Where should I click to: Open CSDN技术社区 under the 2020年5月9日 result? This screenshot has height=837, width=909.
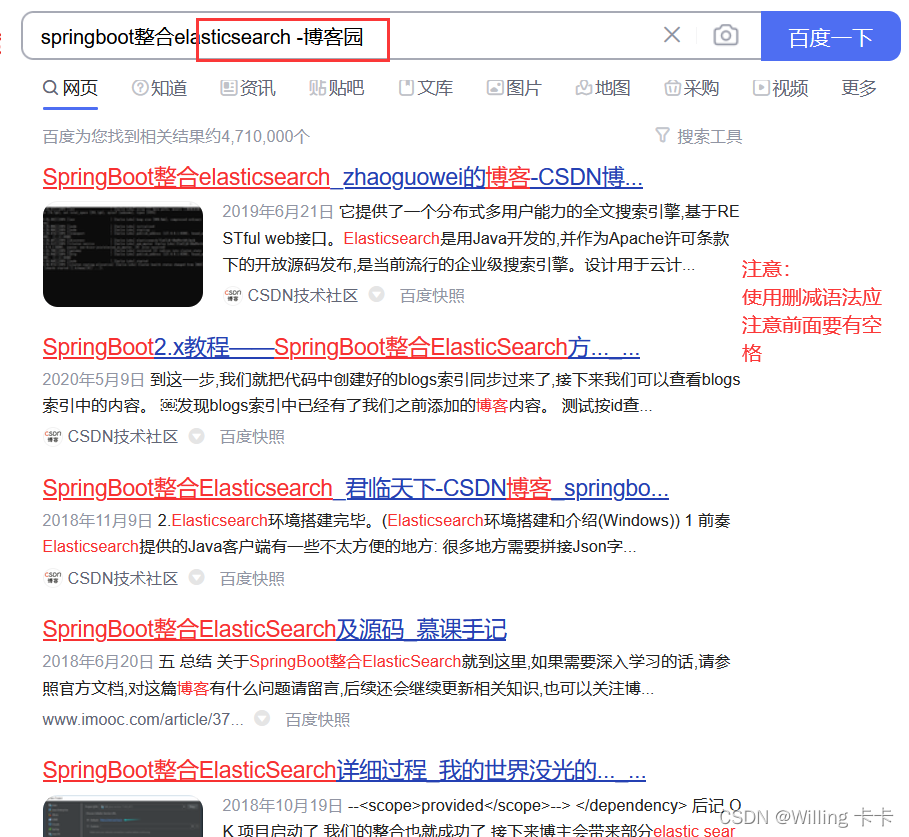point(122,436)
